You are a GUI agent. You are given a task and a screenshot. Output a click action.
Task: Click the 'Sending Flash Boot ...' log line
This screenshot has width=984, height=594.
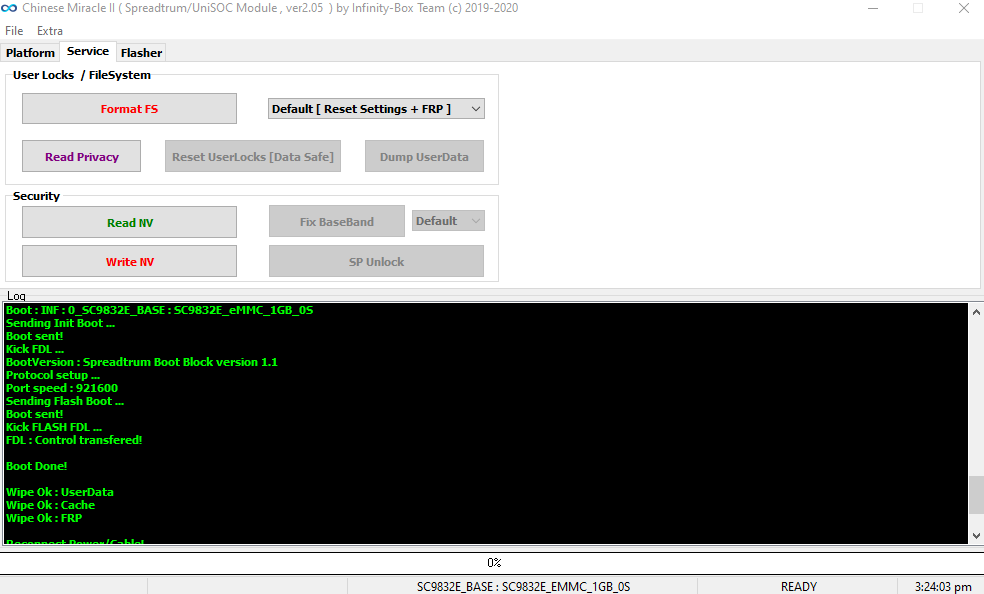pyautogui.click(x=65, y=401)
